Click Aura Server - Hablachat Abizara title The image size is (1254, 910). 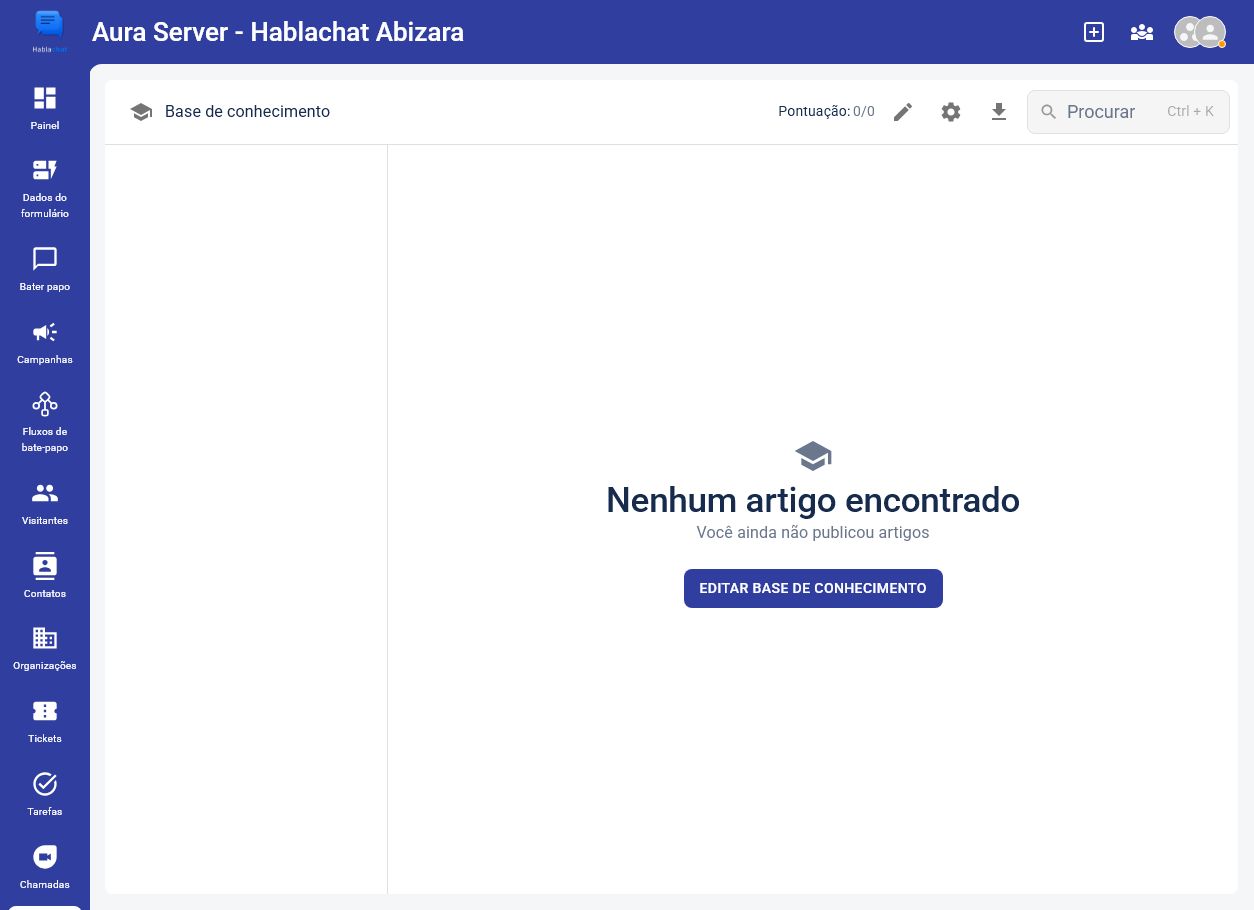(x=278, y=32)
